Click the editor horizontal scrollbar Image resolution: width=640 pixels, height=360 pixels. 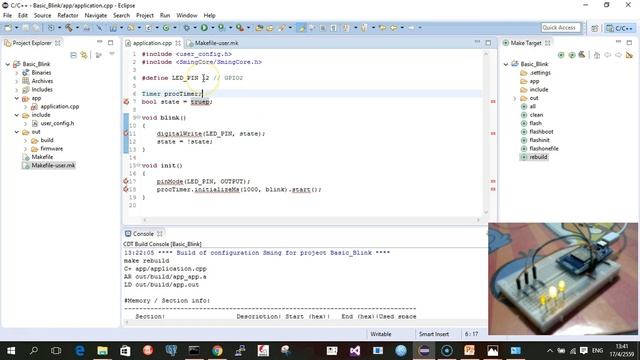pyautogui.click(x=311, y=220)
